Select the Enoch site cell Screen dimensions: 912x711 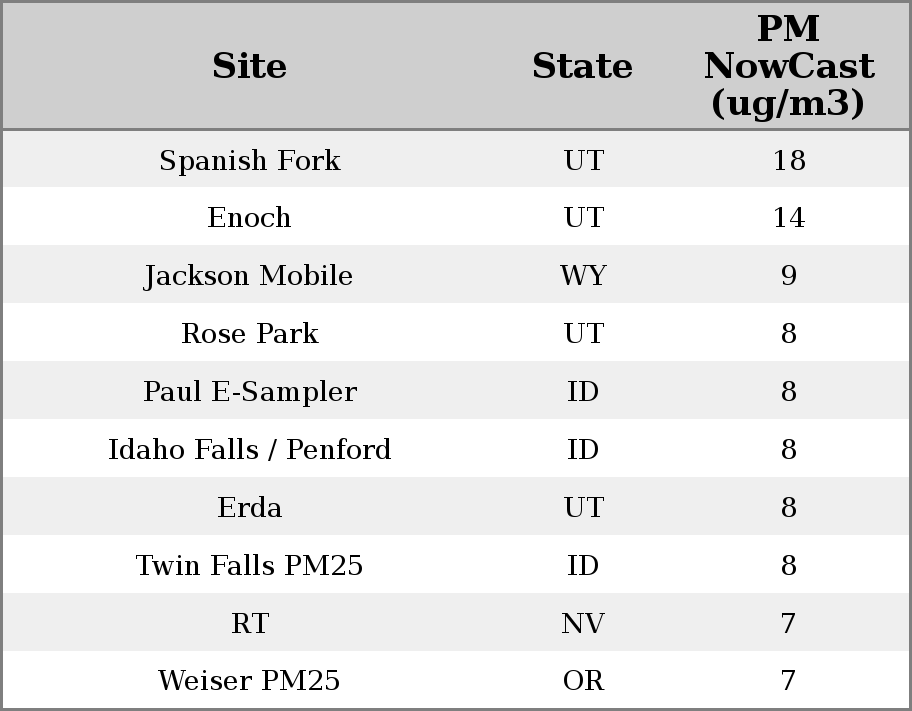click(249, 218)
